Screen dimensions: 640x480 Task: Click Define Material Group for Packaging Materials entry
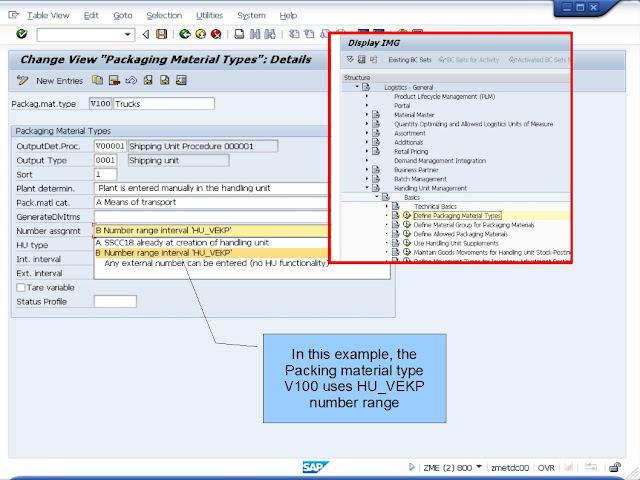pyautogui.click(x=474, y=225)
